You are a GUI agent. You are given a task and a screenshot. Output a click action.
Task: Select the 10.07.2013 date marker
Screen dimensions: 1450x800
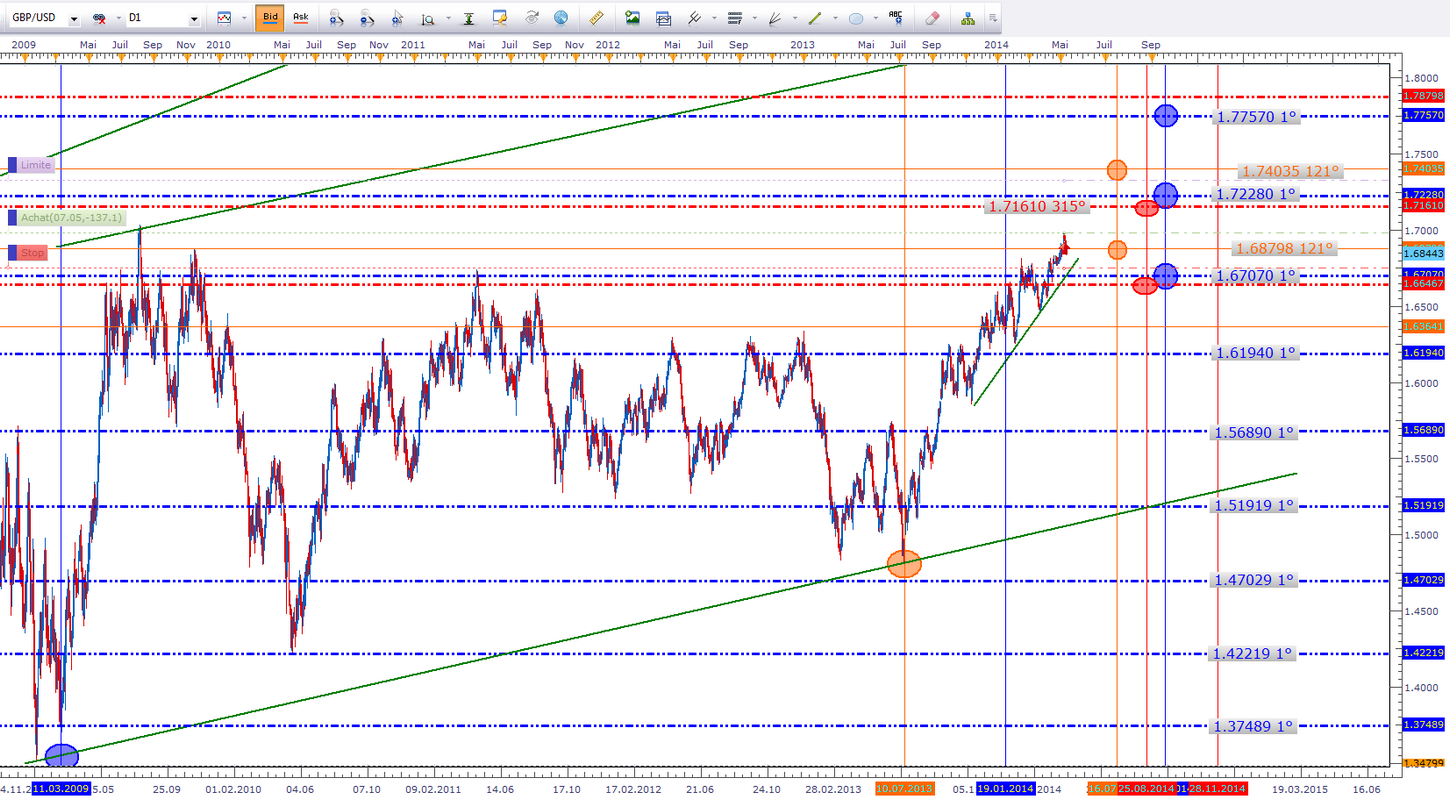point(904,789)
